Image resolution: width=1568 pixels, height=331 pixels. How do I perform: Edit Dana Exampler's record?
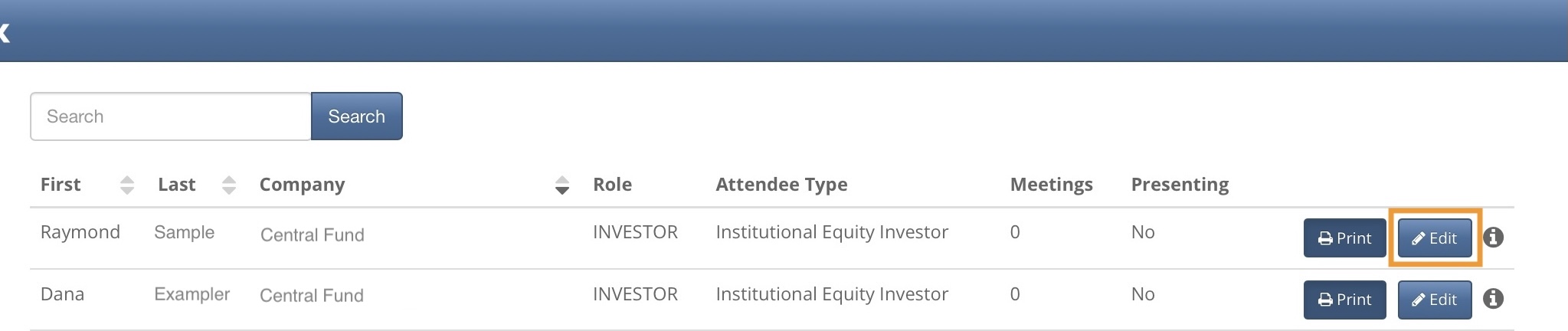point(1435,300)
